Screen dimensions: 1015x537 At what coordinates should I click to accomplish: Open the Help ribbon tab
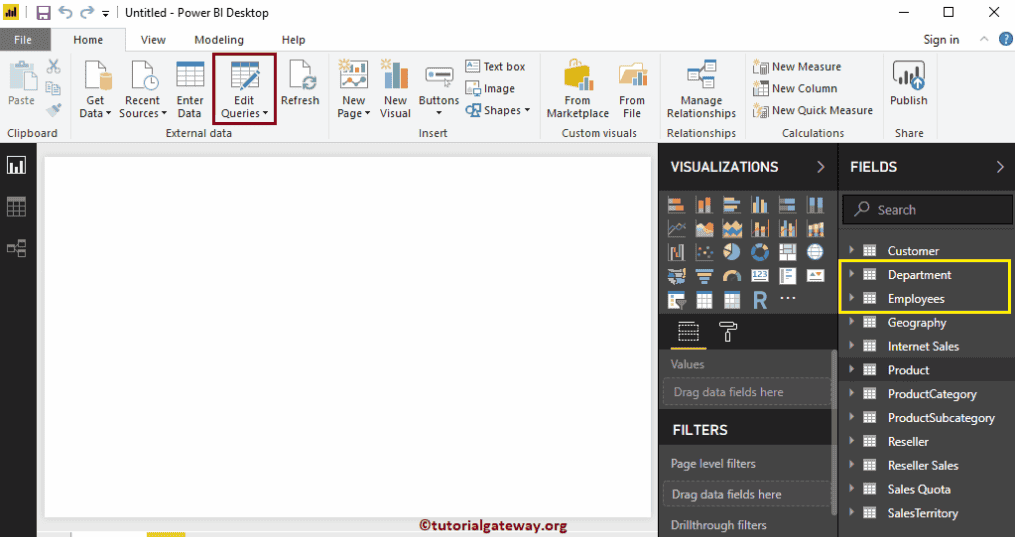(x=293, y=40)
